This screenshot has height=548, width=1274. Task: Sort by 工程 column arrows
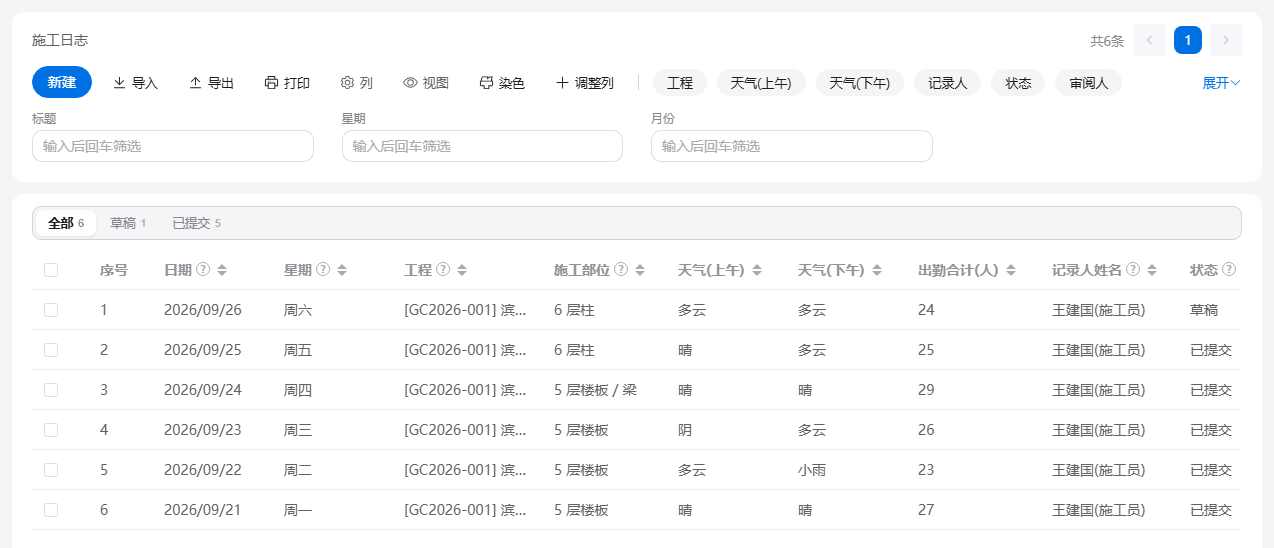[x=462, y=270]
